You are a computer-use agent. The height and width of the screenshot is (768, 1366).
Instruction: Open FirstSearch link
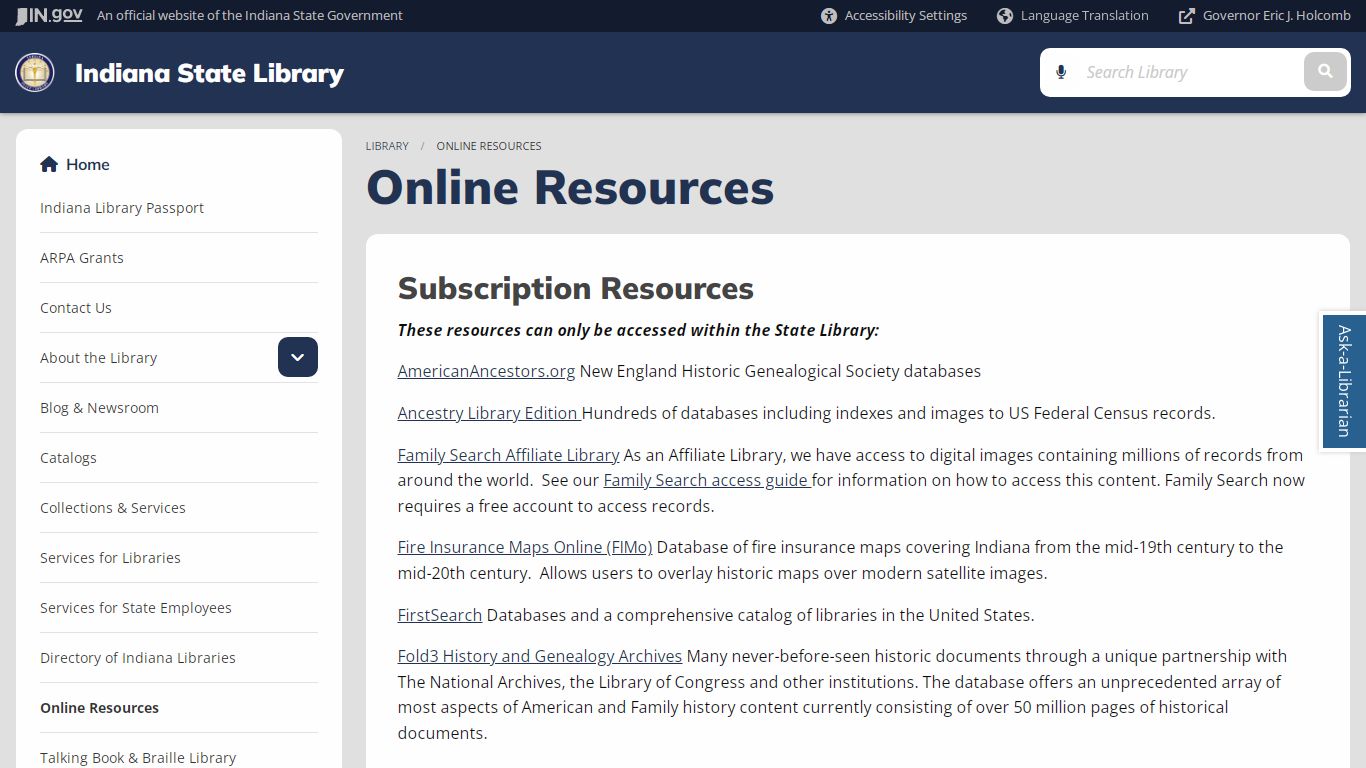(440, 615)
